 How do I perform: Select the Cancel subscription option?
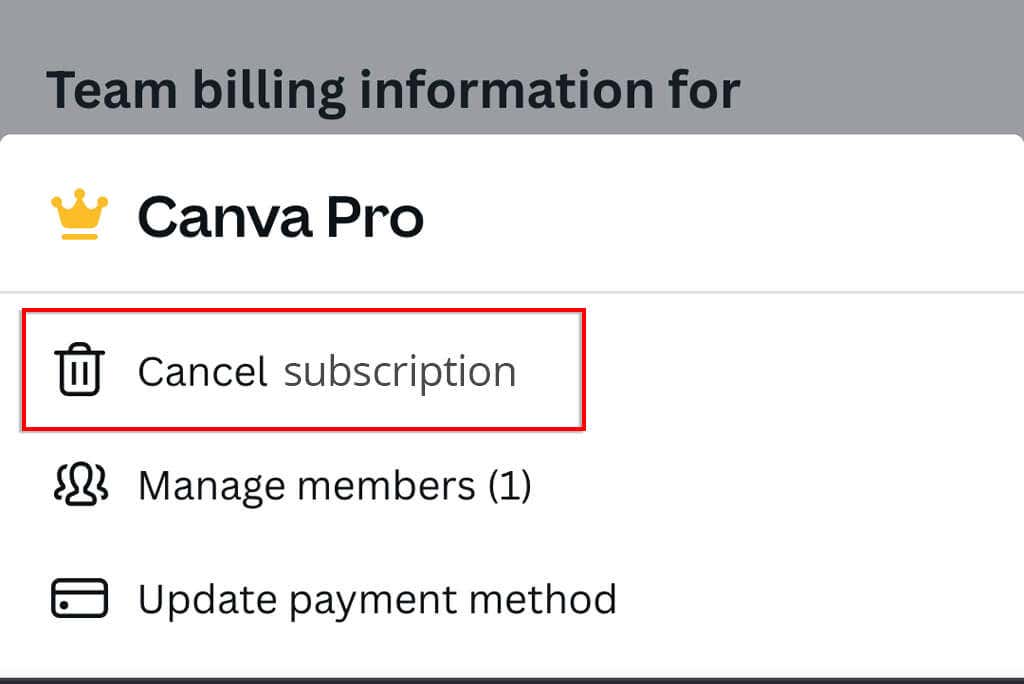point(326,372)
